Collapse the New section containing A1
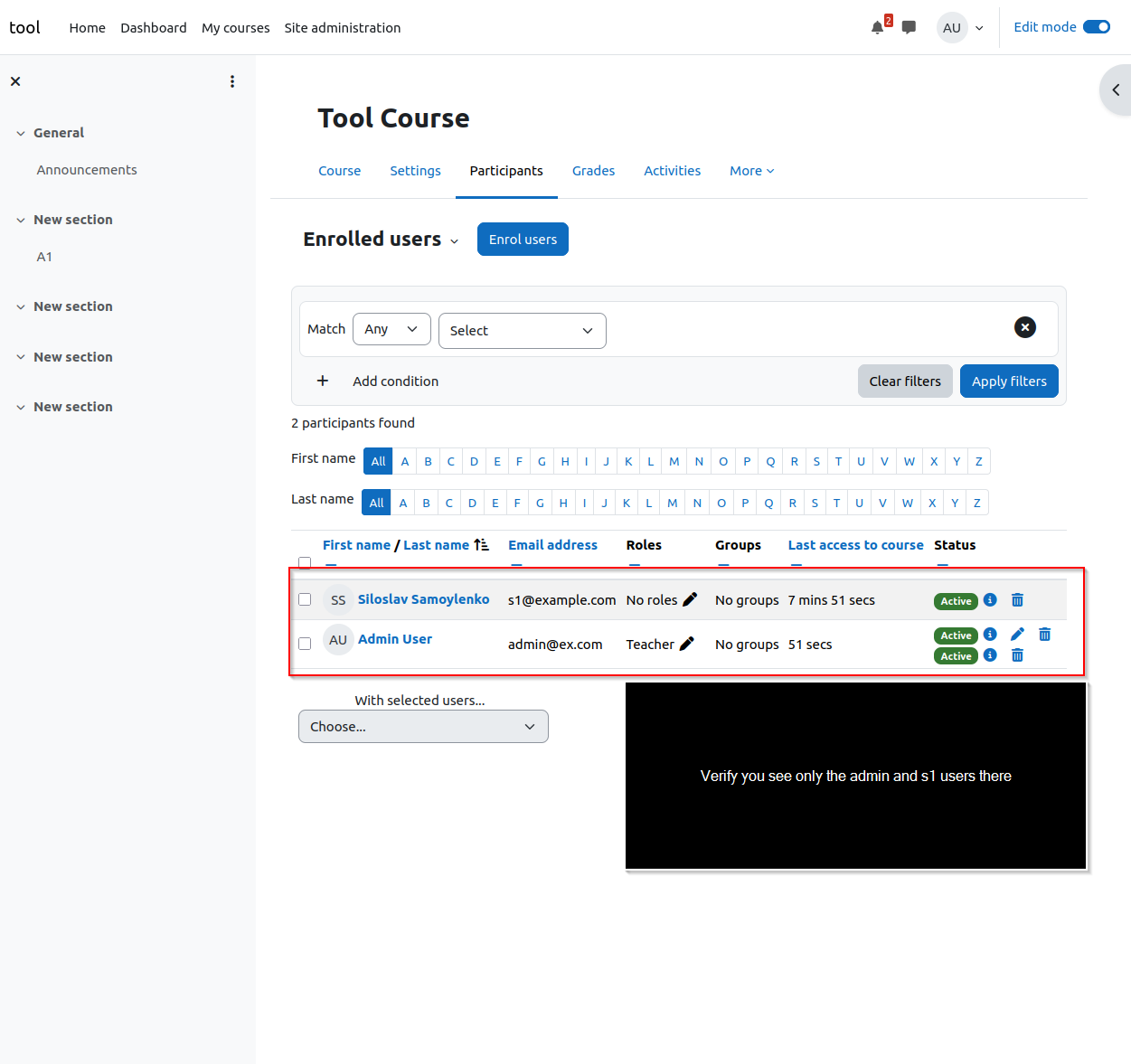The image size is (1131, 1064). tap(21, 220)
